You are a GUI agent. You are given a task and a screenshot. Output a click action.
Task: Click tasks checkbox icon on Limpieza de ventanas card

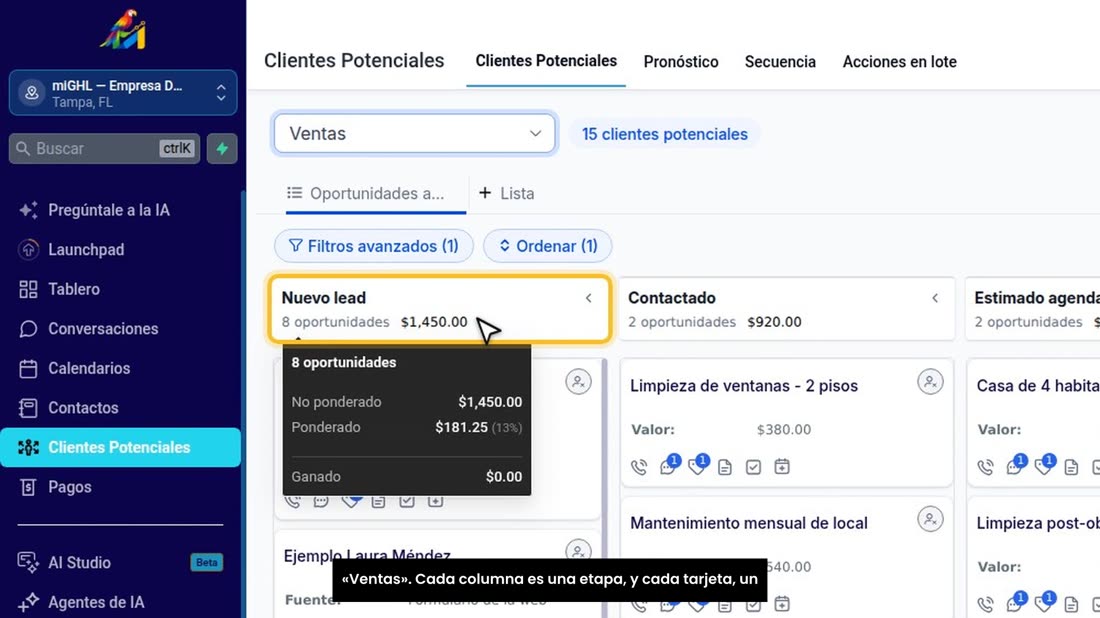pyautogui.click(x=753, y=466)
